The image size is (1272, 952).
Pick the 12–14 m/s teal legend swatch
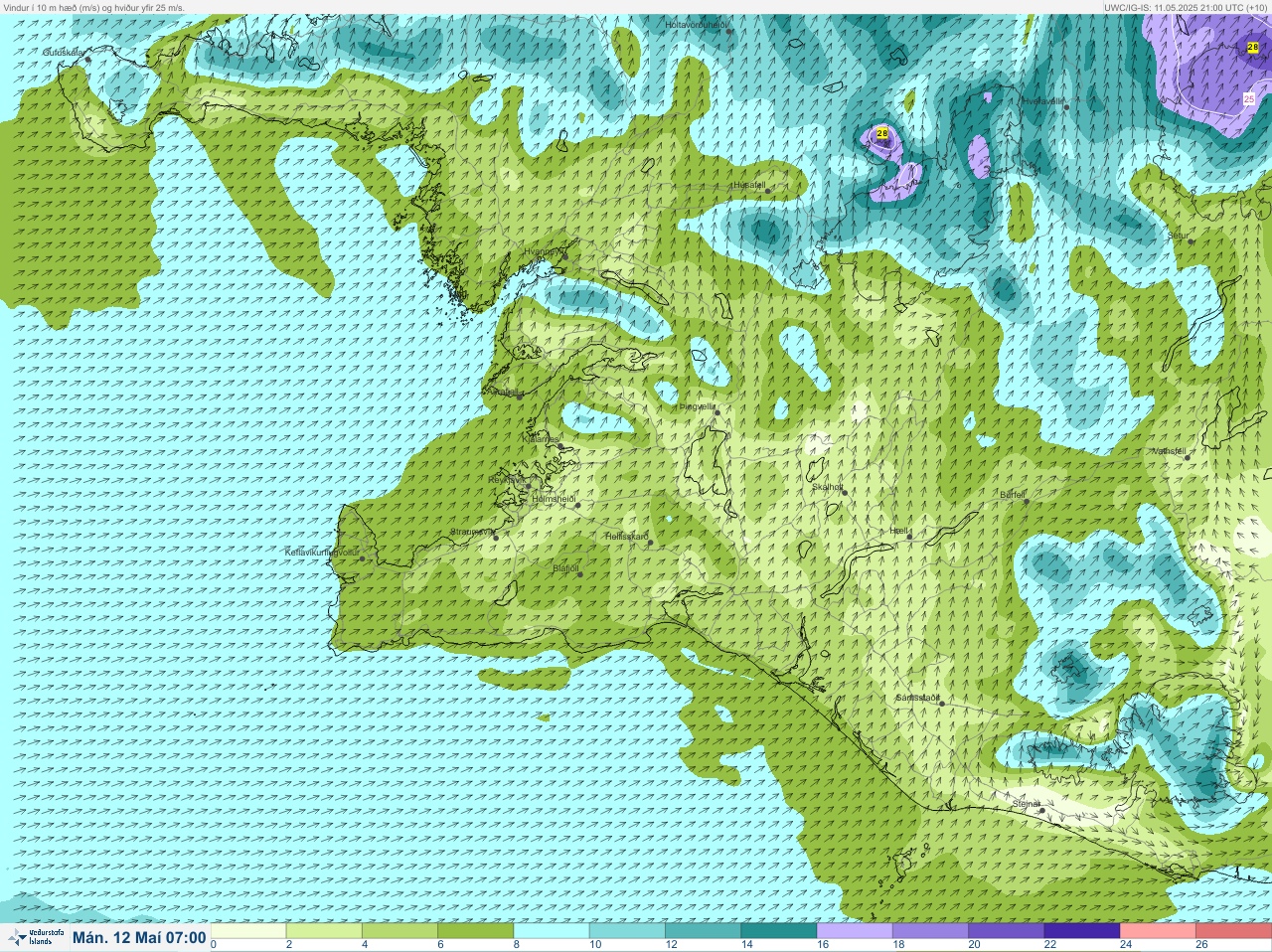click(703, 931)
